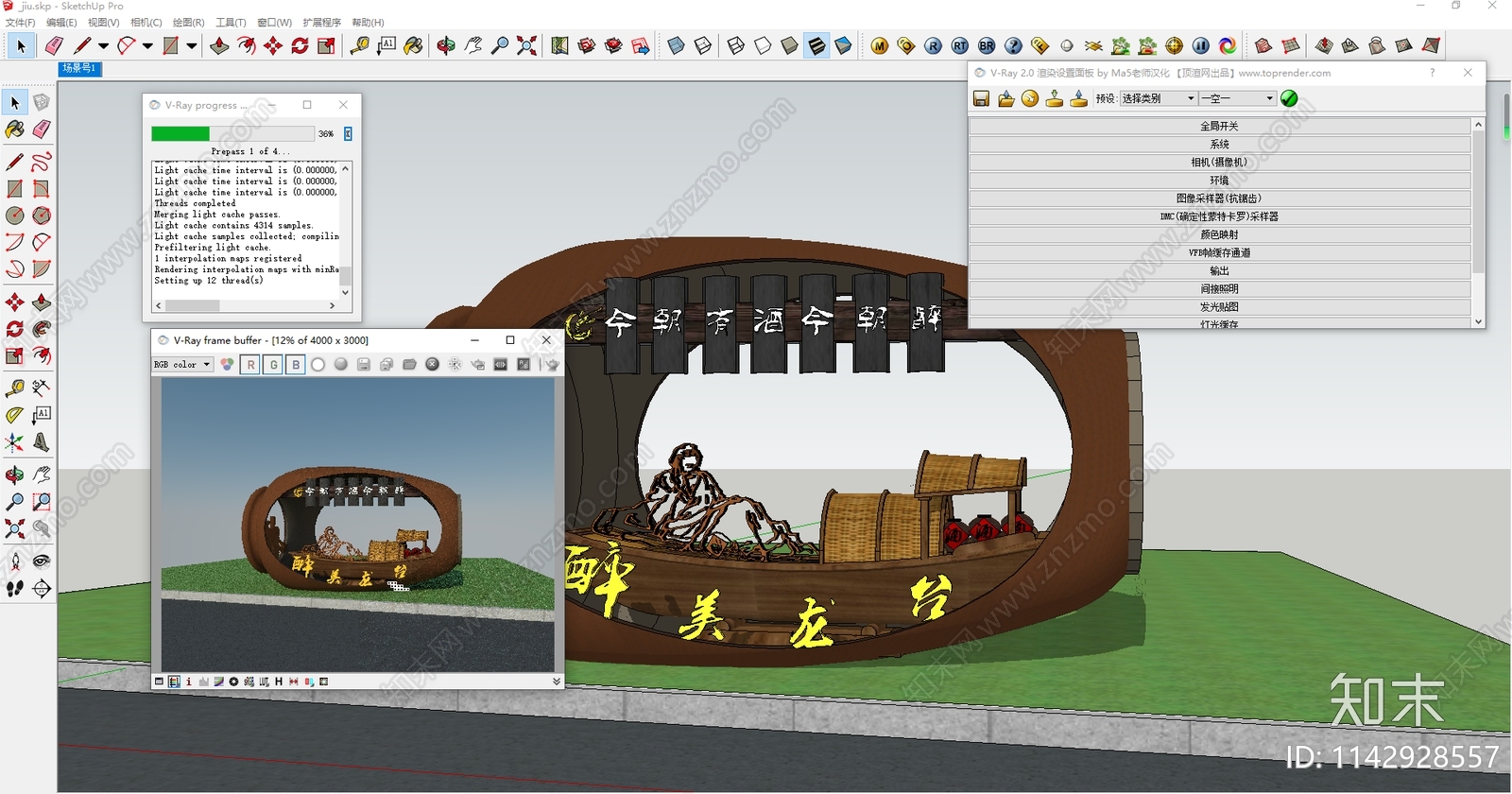This screenshot has width=1512, height=794.
Task: Click the V-Ray progress bar at 36%
Action: click(232, 133)
